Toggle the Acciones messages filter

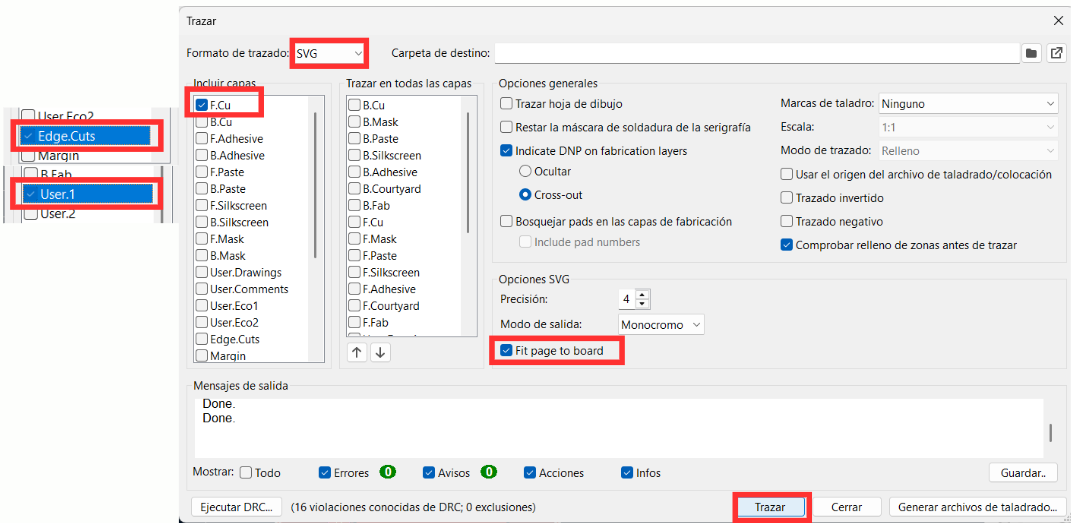coord(530,472)
